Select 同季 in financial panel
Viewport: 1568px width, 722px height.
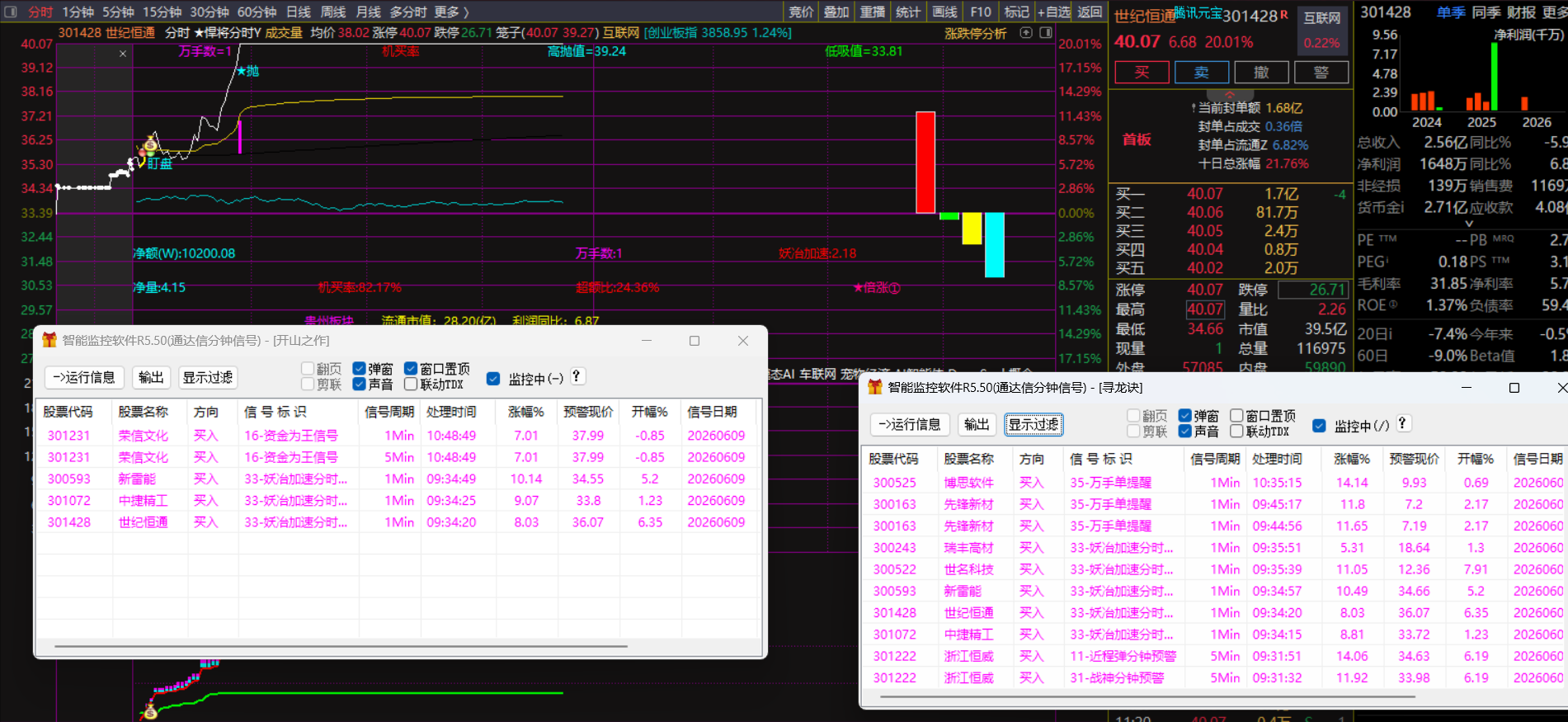[x=1486, y=12]
